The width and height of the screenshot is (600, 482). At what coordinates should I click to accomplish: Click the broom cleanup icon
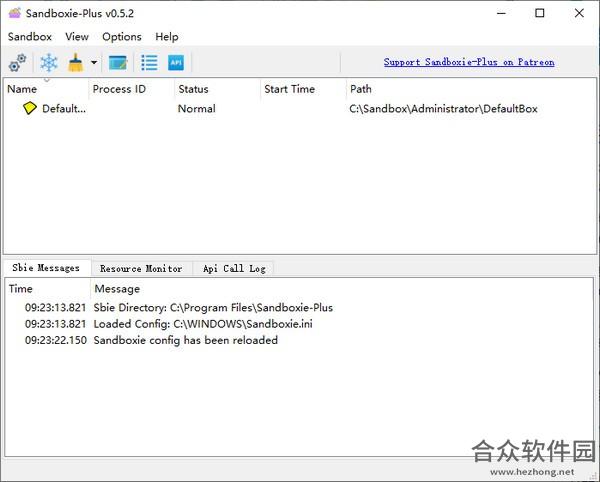(x=76, y=63)
